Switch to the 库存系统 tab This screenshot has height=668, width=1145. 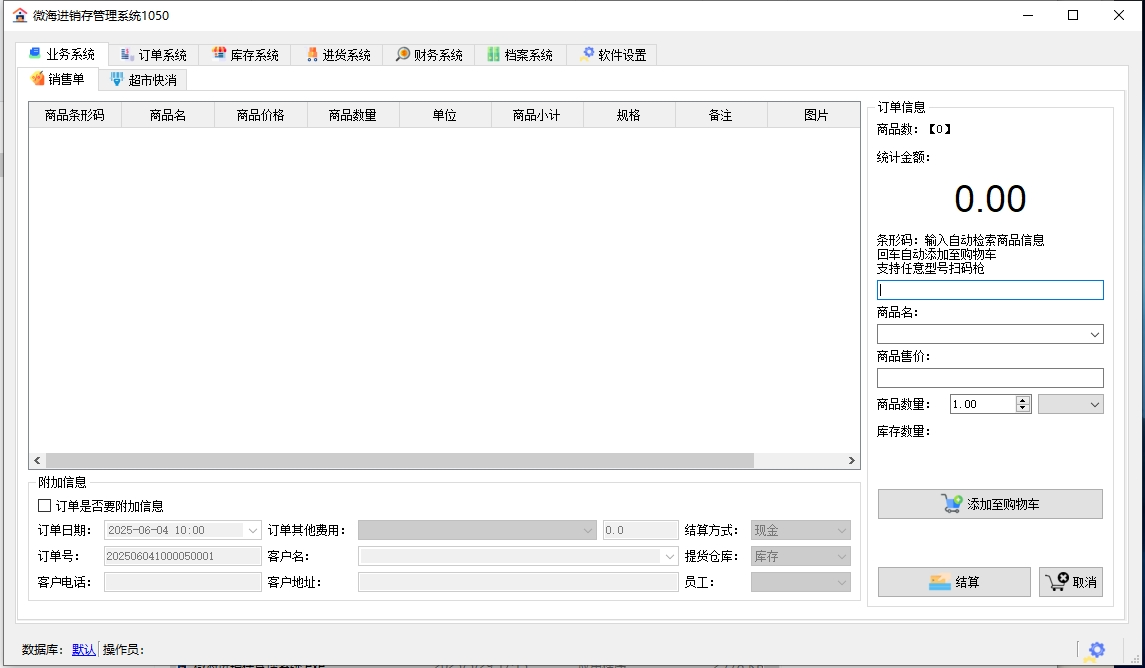pyautogui.click(x=245, y=55)
